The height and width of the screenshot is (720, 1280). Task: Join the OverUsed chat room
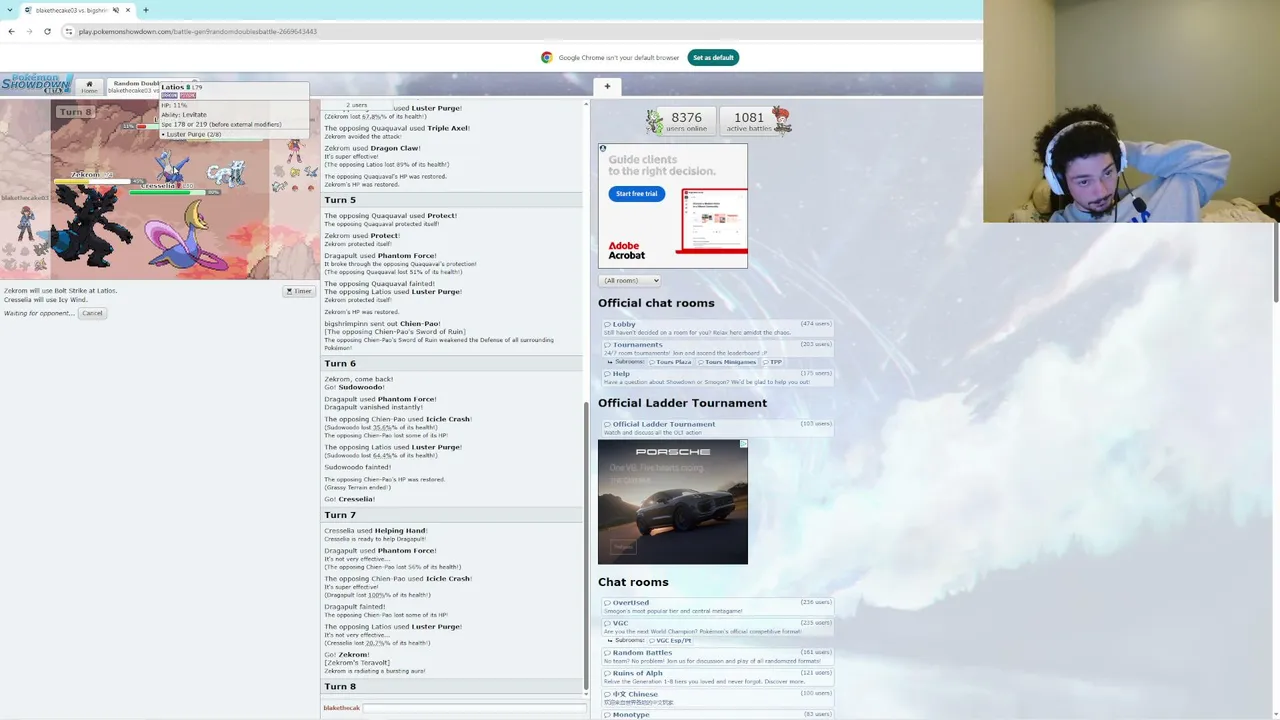716,606
